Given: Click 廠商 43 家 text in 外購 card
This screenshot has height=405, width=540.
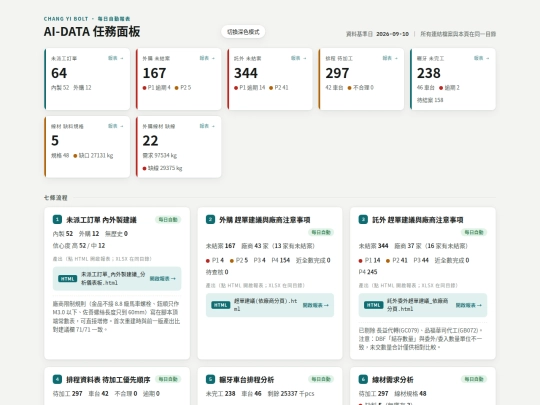Looking at the screenshot, I should coord(255,246).
